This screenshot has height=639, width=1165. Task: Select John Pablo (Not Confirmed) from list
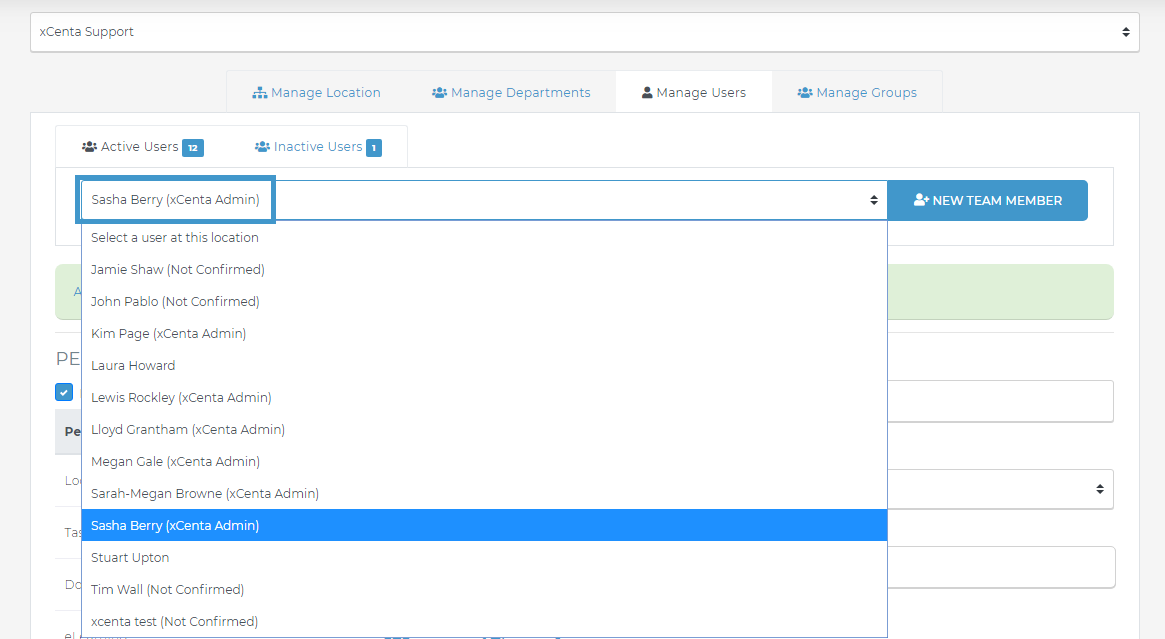(484, 302)
